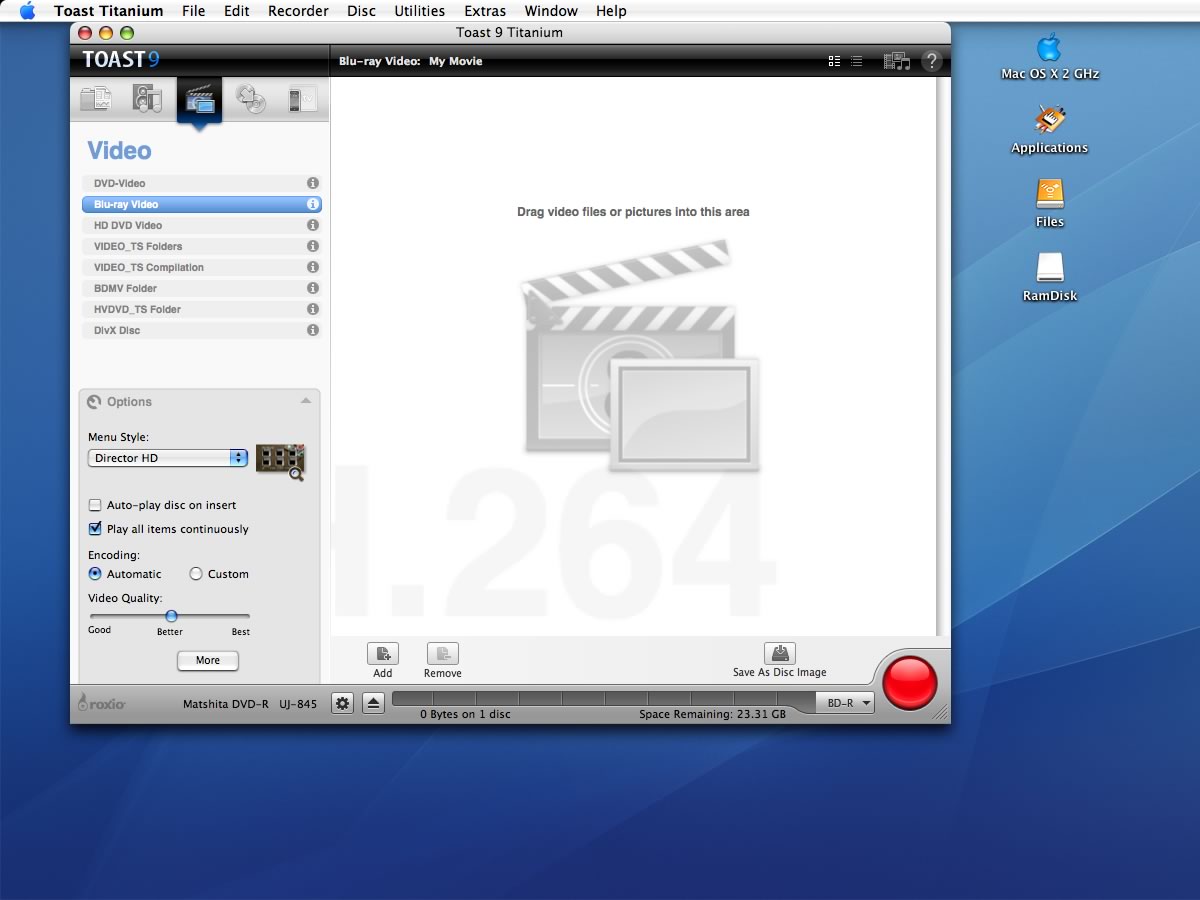The image size is (1200, 900).
Task: Open the File menu
Action: coord(194,11)
